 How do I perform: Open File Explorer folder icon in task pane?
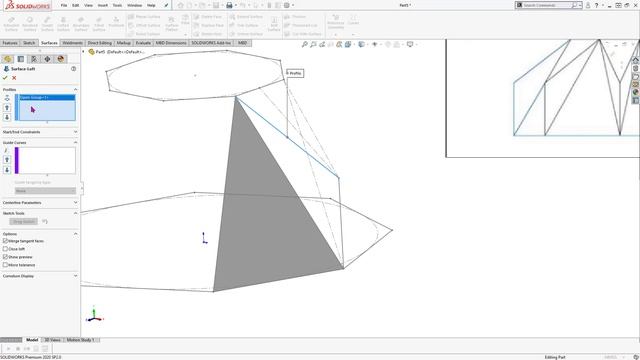tap(636, 76)
